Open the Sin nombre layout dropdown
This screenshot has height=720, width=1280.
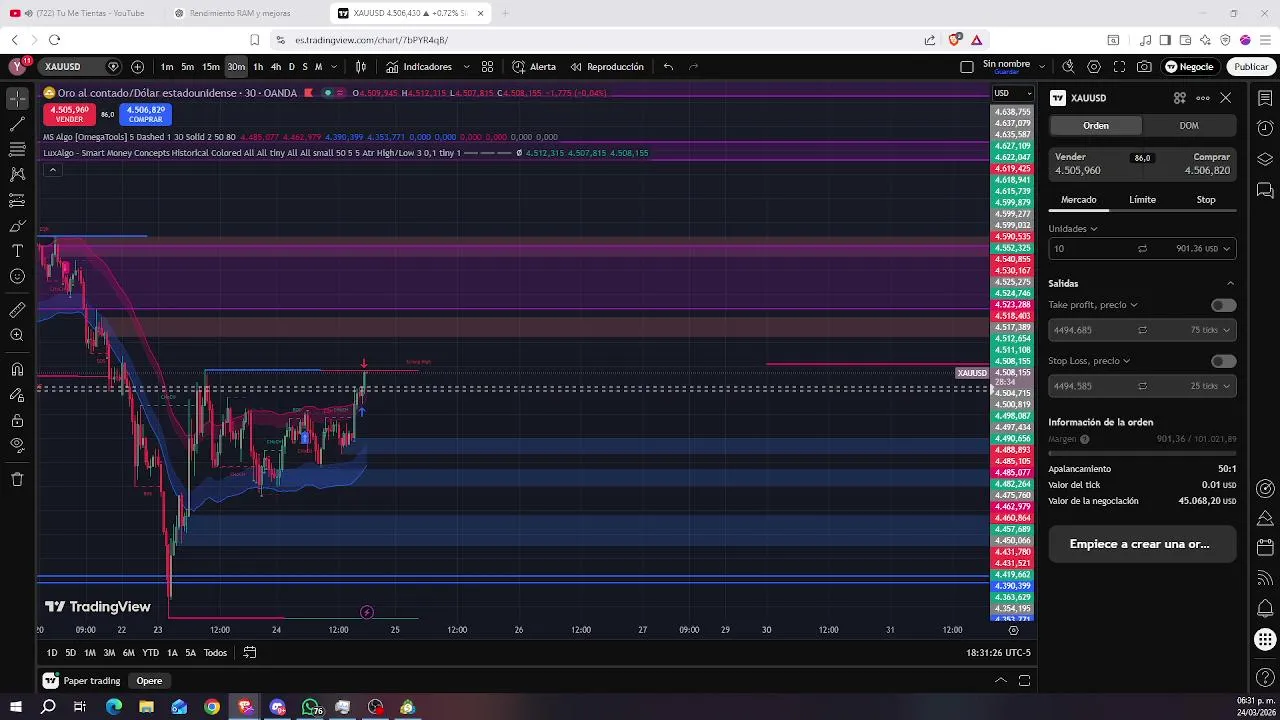pos(1042,67)
